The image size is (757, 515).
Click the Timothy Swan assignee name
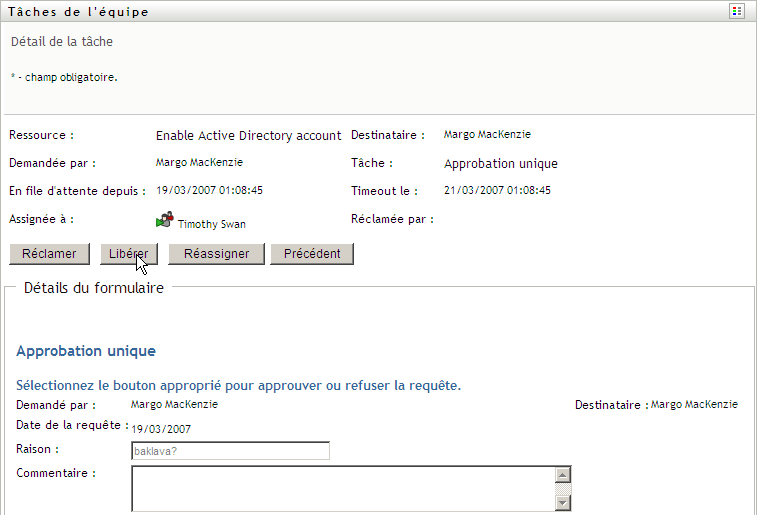pyautogui.click(x=211, y=224)
